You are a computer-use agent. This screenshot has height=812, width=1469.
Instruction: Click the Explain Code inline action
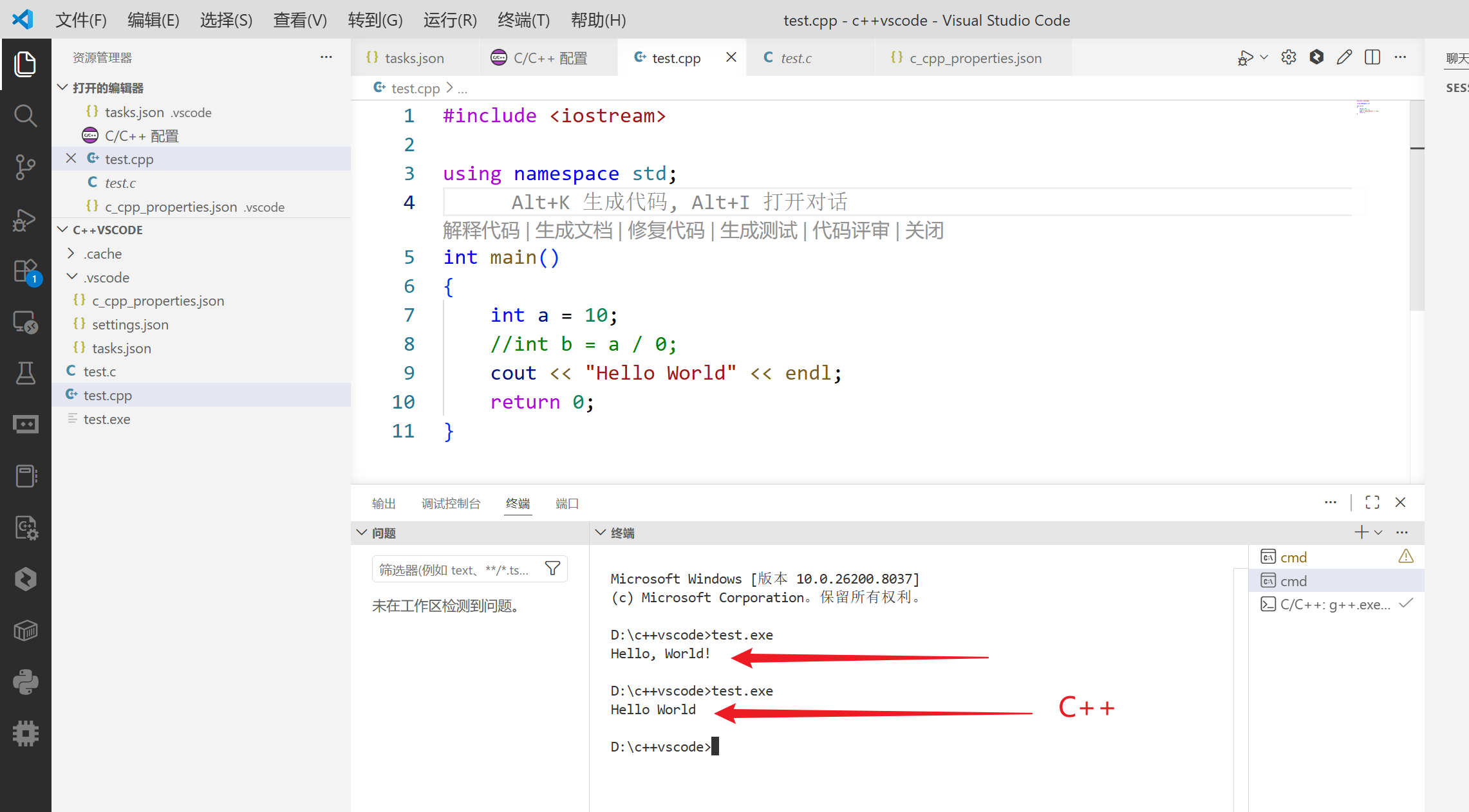click(481, 230)
